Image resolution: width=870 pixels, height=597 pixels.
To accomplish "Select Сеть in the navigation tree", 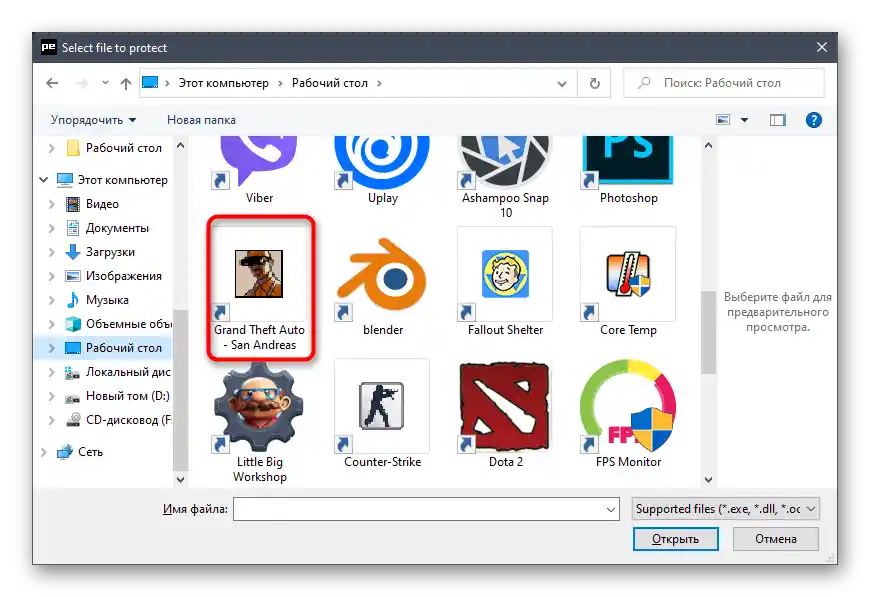I will tap(80, 452).
